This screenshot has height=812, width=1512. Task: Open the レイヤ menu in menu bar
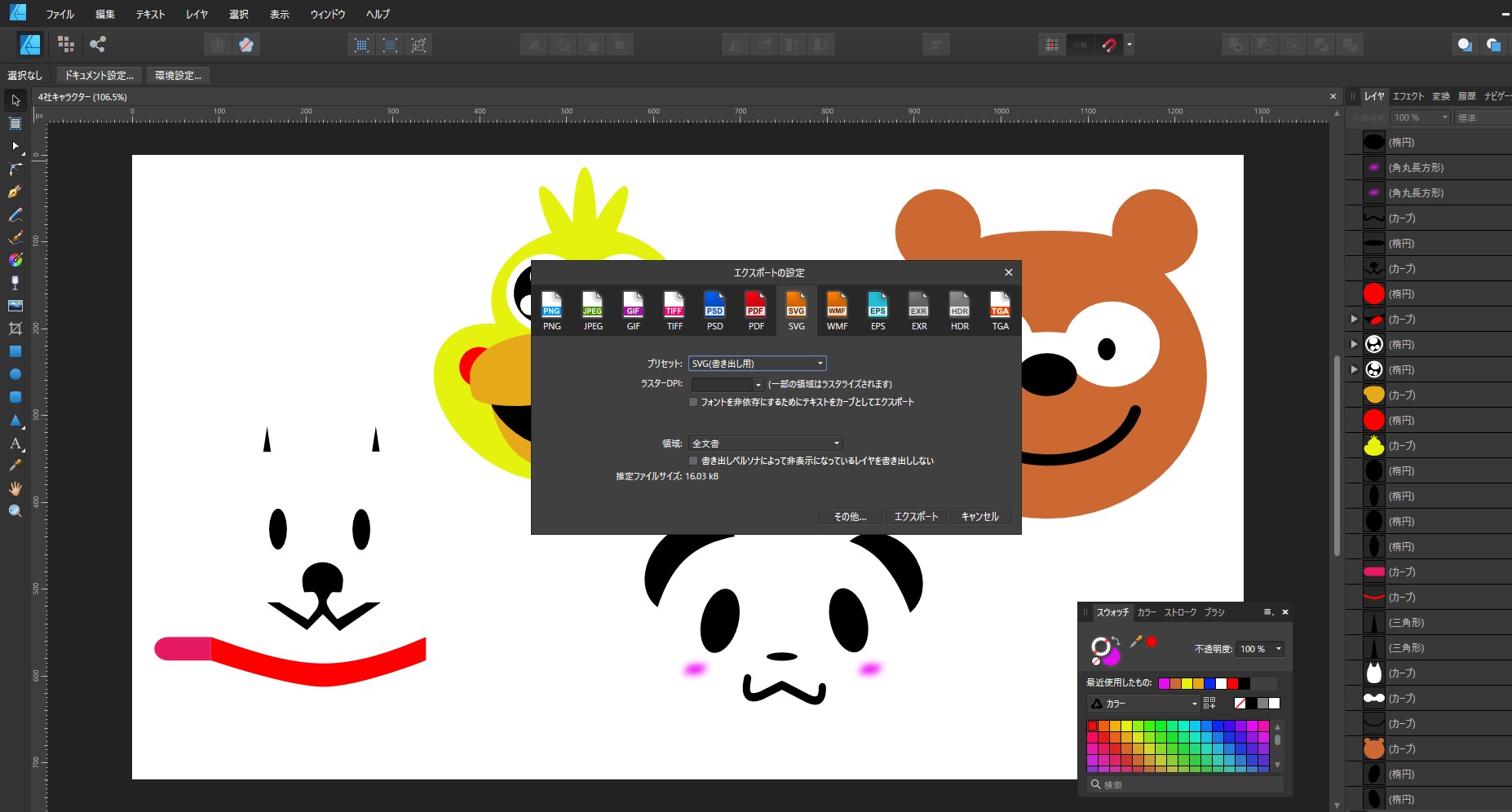point(197,14)
